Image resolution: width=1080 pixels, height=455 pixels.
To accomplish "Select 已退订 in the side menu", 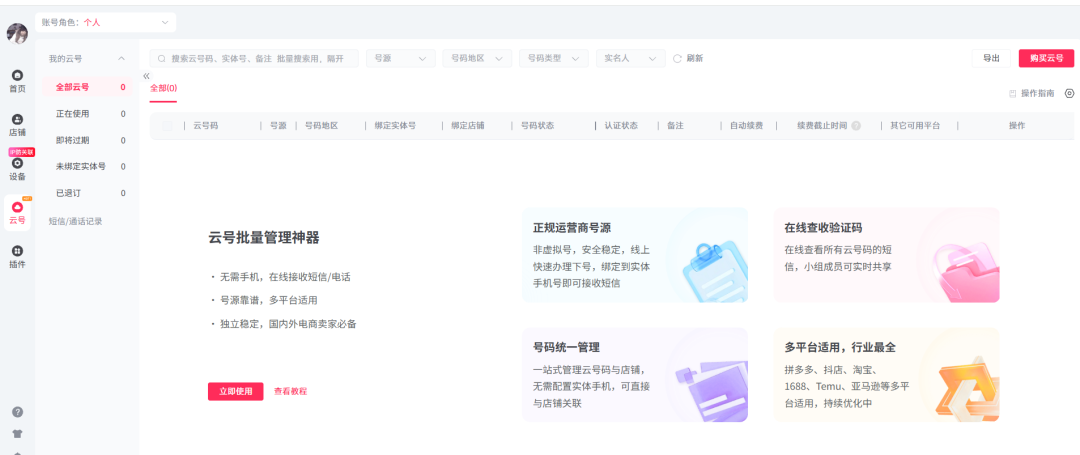I will pos(87,193).
